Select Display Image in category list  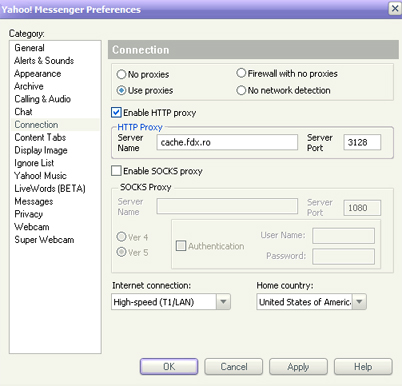(41, 150)
